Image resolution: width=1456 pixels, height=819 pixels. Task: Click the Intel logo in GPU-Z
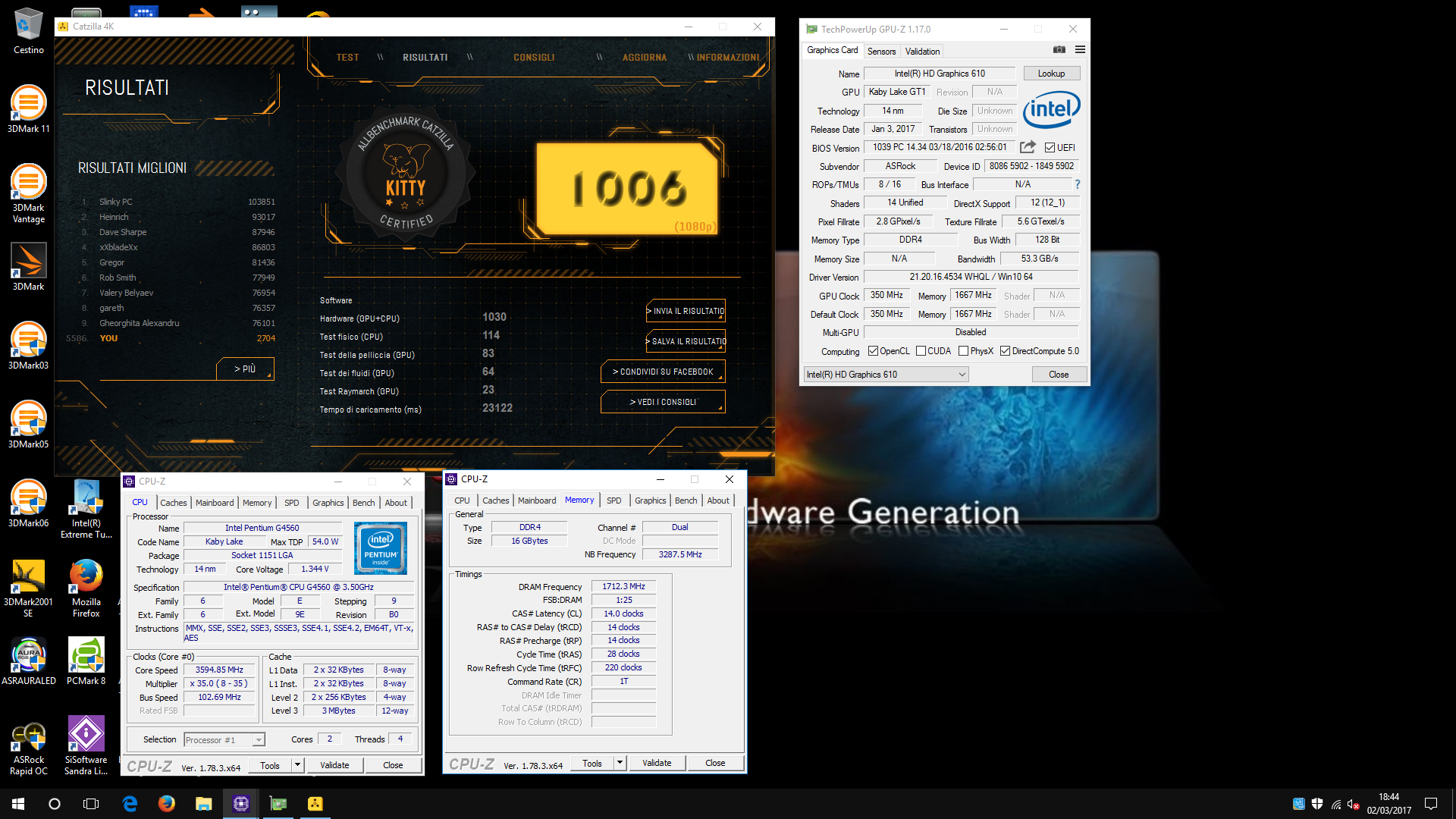(x=1051, y=110)
